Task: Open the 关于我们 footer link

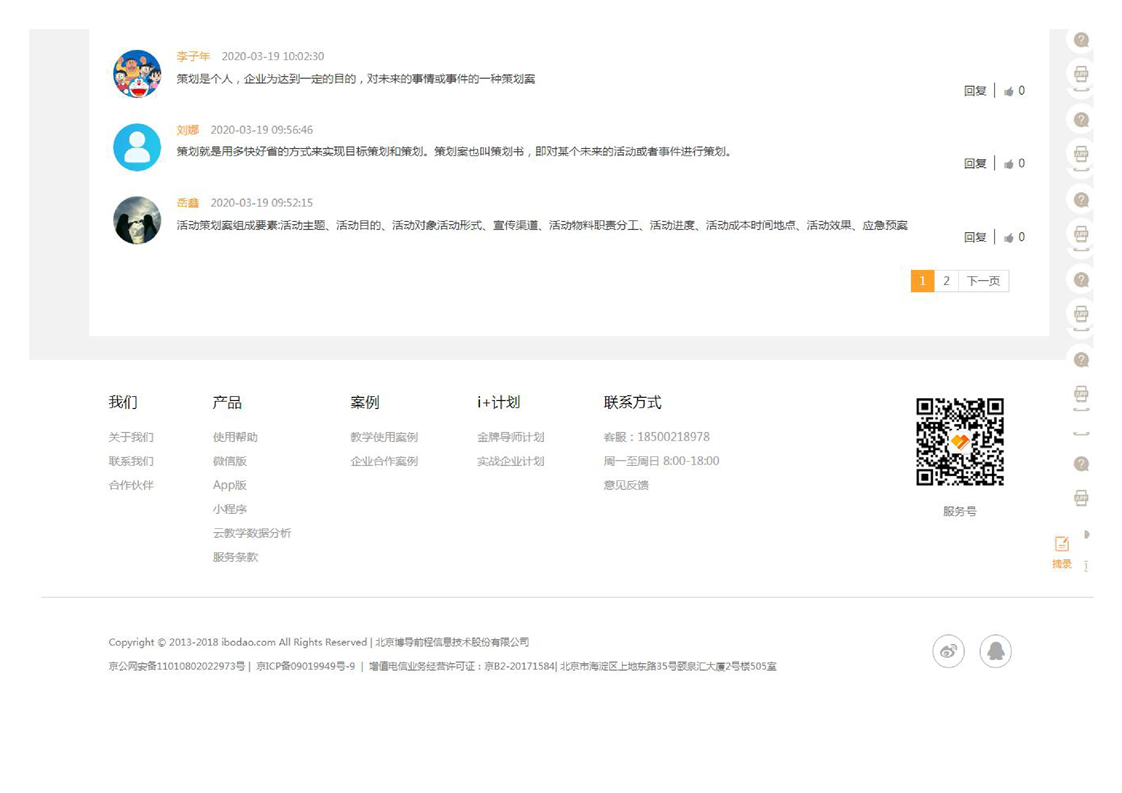Action: tap(131, 437)
